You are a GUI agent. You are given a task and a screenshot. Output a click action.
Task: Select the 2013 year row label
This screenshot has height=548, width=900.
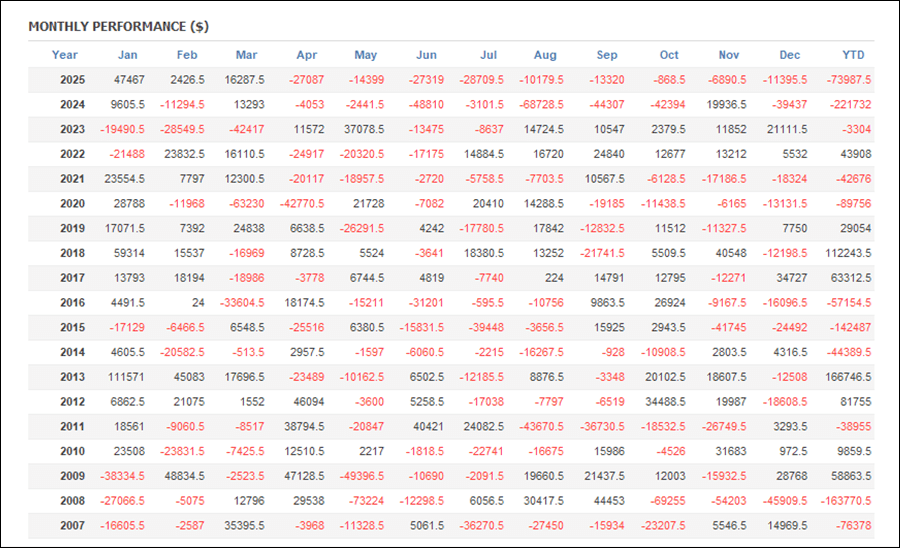tap(72, 377)
